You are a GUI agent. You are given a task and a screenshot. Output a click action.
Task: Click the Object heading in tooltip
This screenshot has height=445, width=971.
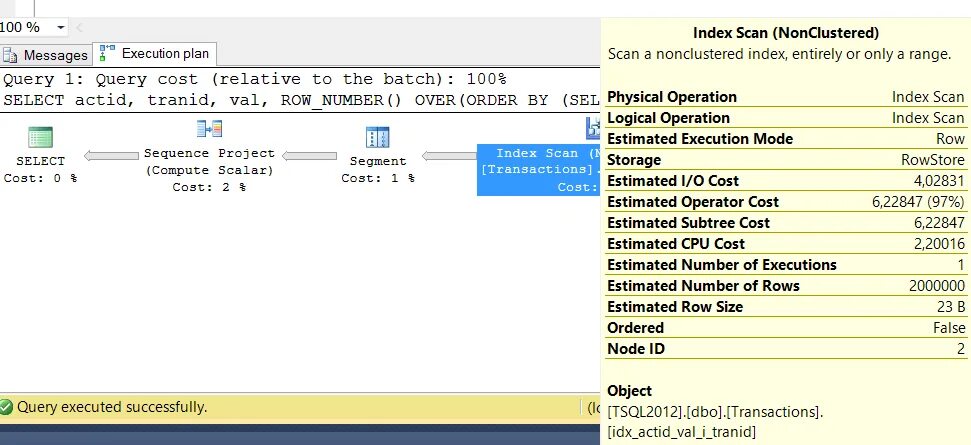click(629, 391)
